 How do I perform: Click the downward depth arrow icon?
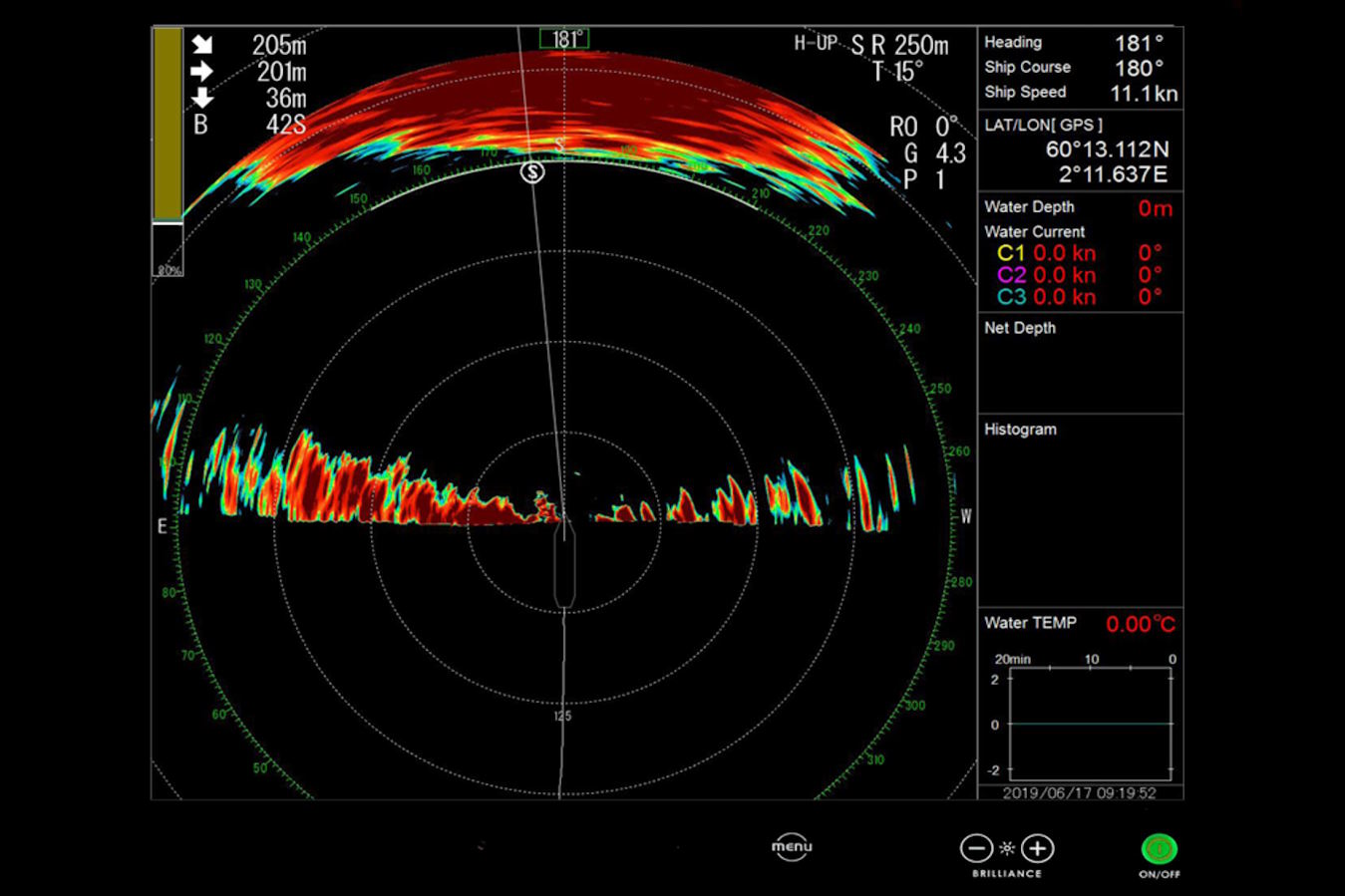(202, 98)
